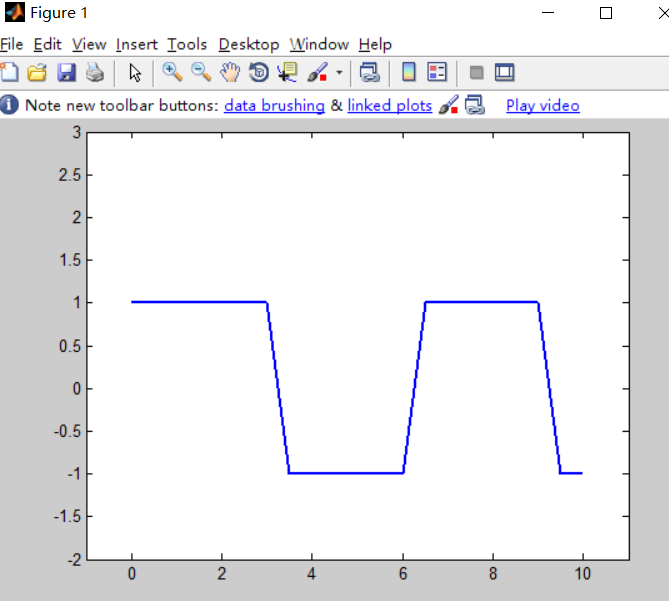Image resolution: width=669 pixels, height=601 pixels.
Task: Click the New Figure toolbar icon
Action: click(9, 72)
